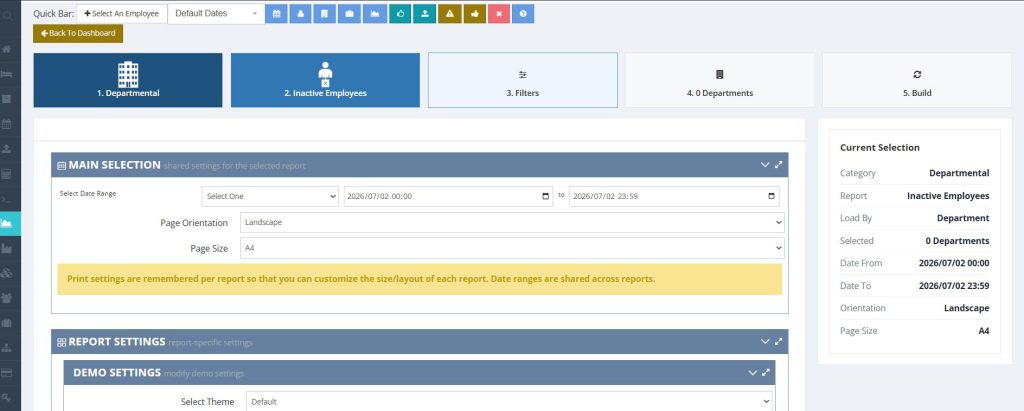Open the Default Dates dropdown
1024x411 pixels.
216,14
